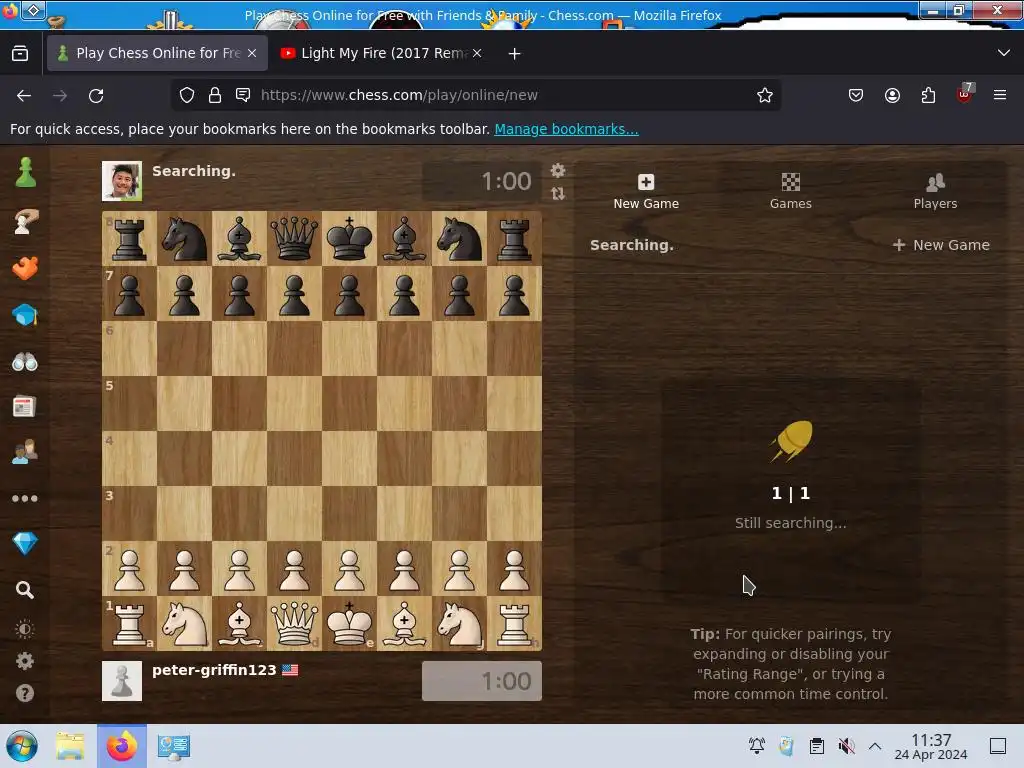This screenshot has height=768, width=1024.
Task: Flip the board using arrows icon
Action: 558,194
